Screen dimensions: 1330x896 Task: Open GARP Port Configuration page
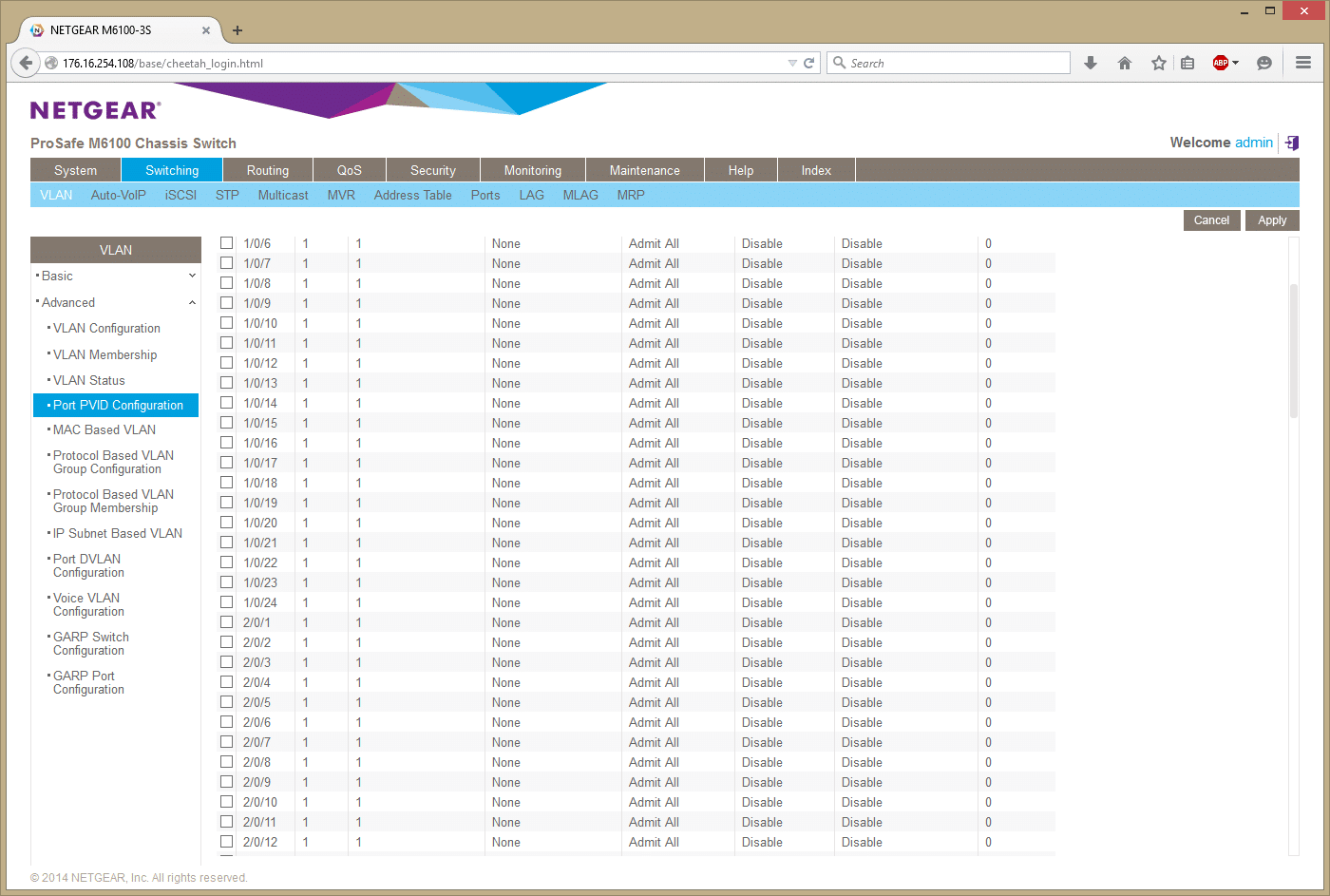(x=88, y=682)
